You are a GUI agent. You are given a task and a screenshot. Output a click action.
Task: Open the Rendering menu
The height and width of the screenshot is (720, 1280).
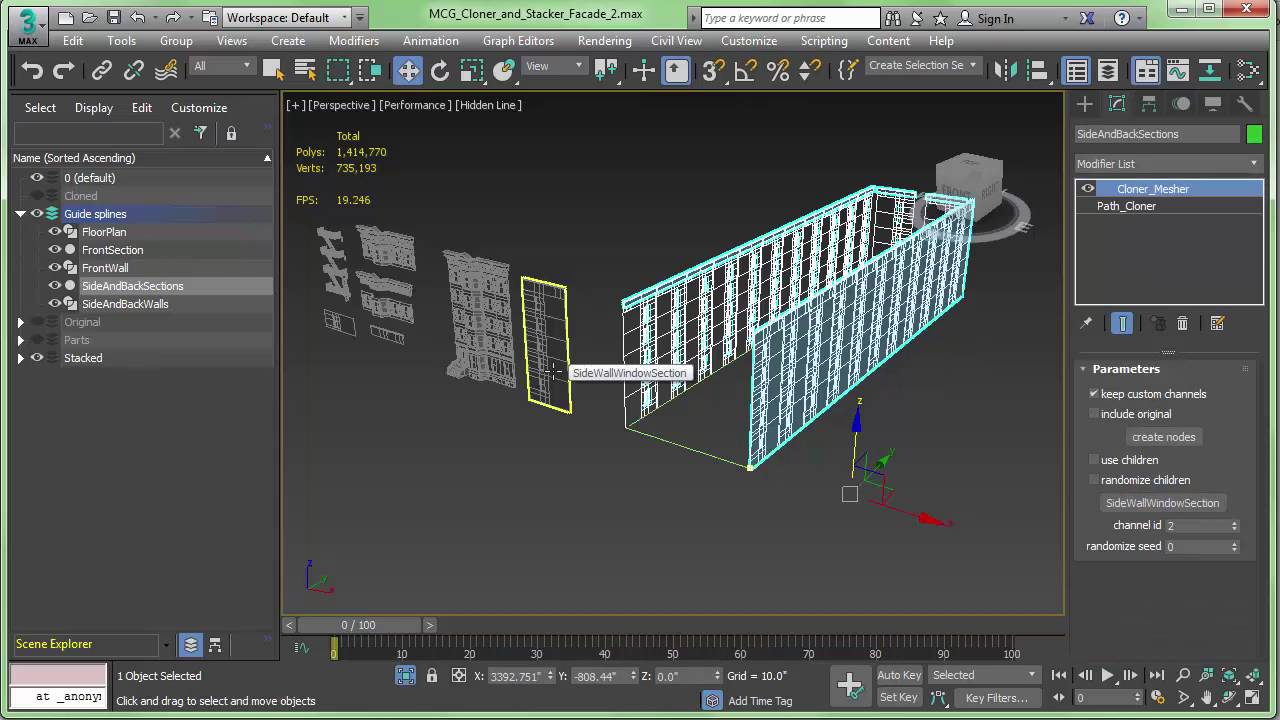[x=604, y=41]
